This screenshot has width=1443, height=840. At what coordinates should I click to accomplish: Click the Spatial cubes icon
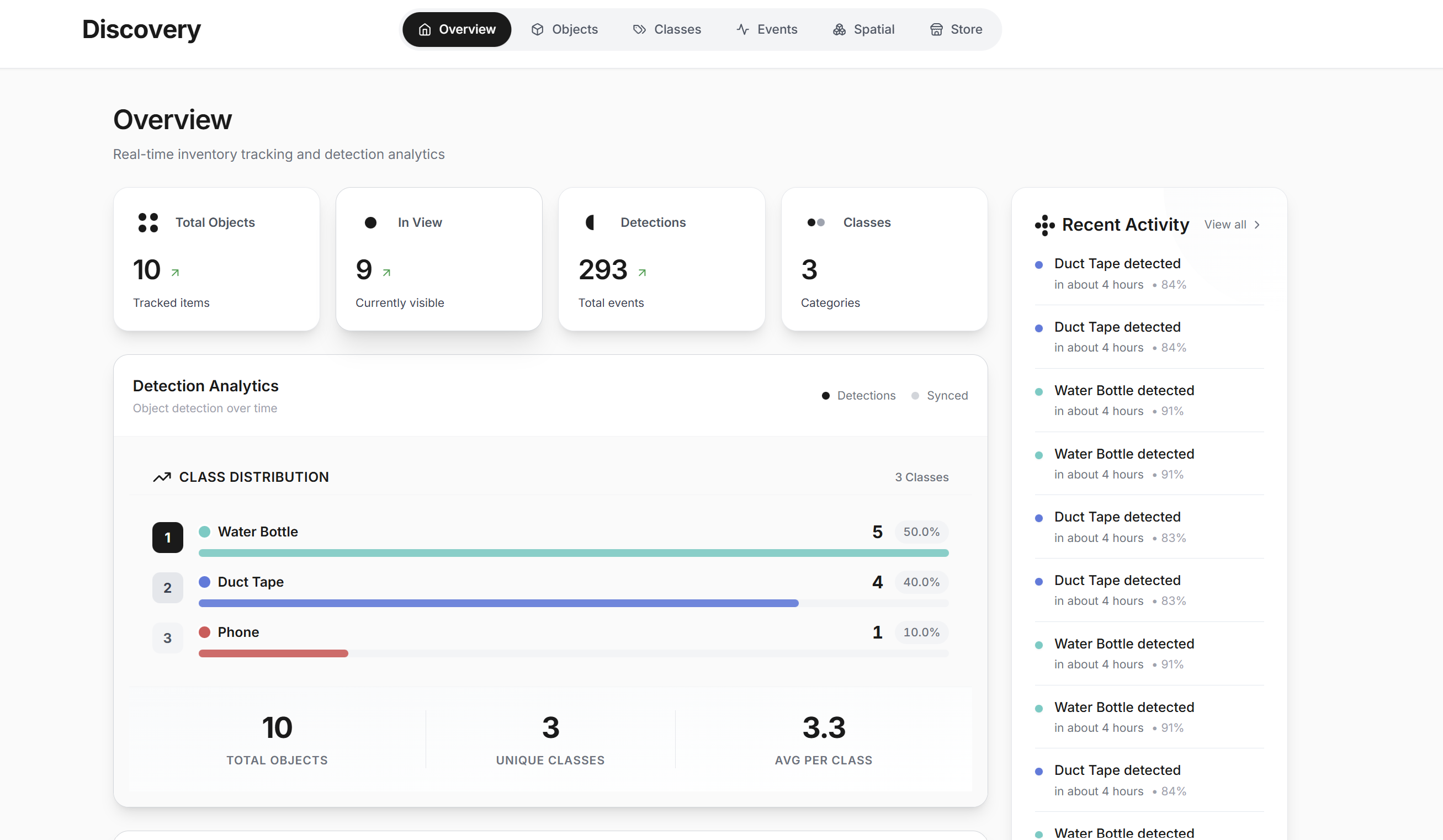click(839, 29)
